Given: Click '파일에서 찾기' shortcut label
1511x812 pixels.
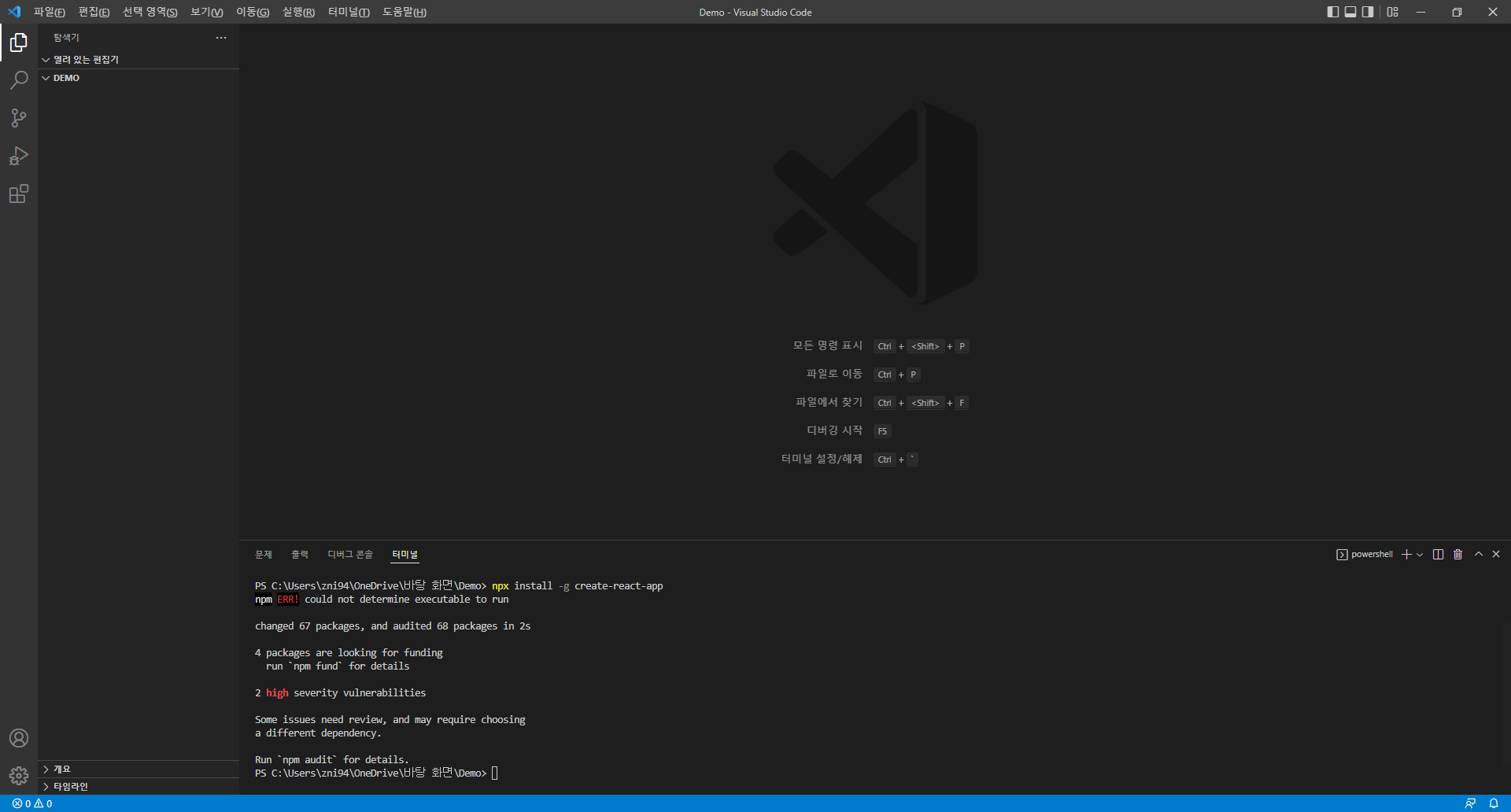Looking at the screenshot, I should coord(829,402).
